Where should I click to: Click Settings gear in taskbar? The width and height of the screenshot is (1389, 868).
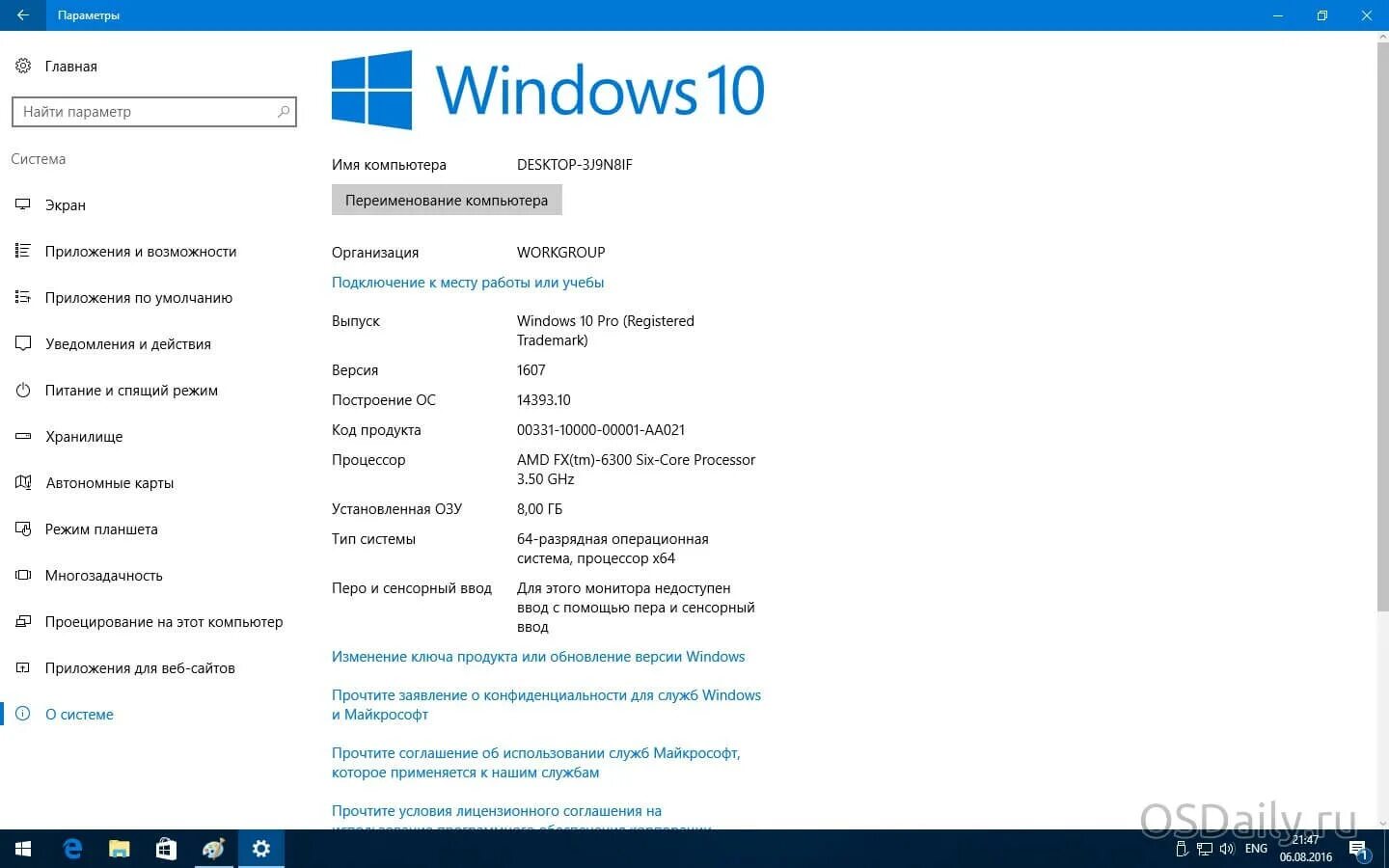tap(260, 849)
